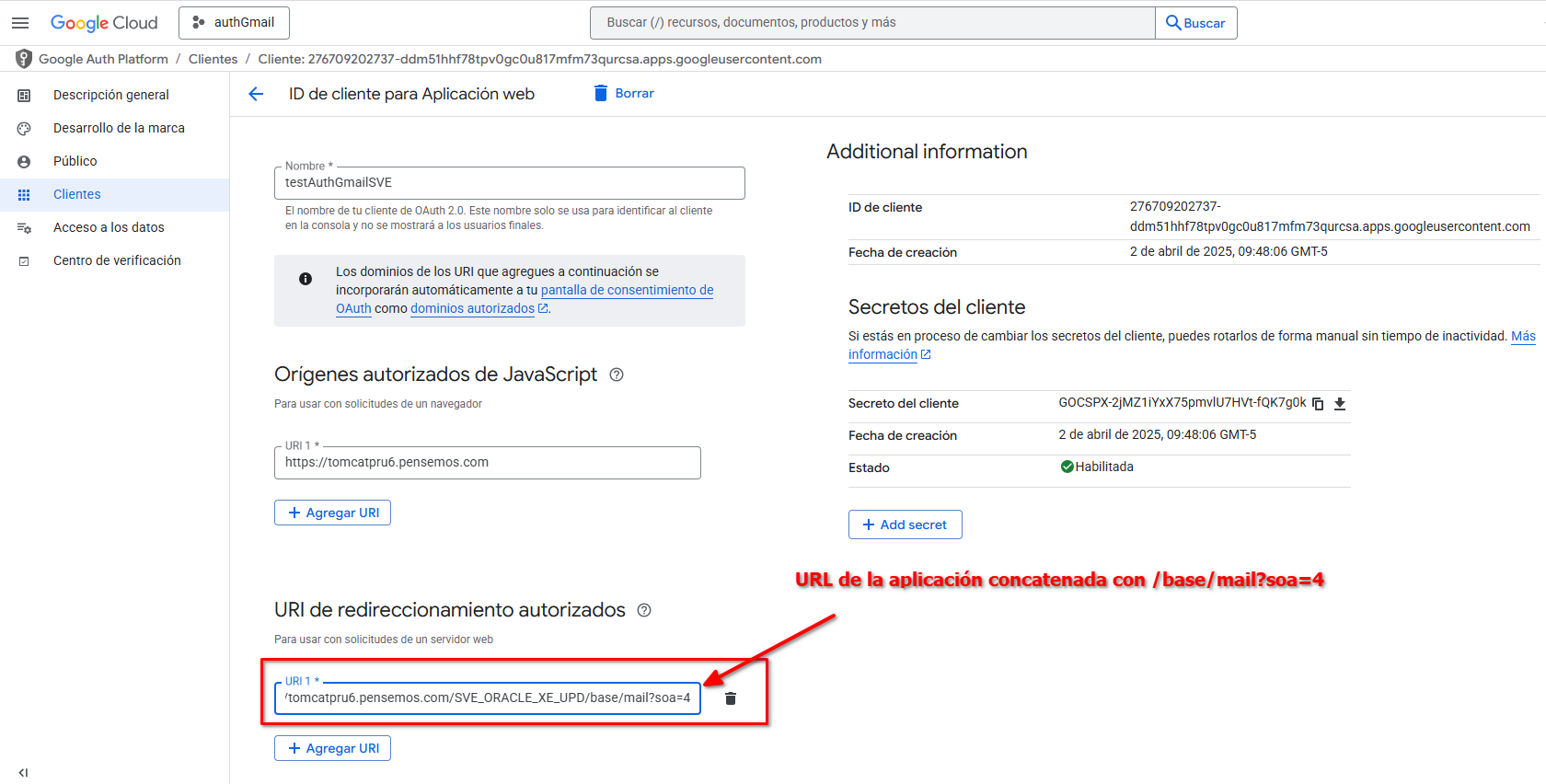Screen dimensions: 1546x784
Task: Open the main hamburger navigation menu
Action: pyautogui.click(x=20, y=23)
